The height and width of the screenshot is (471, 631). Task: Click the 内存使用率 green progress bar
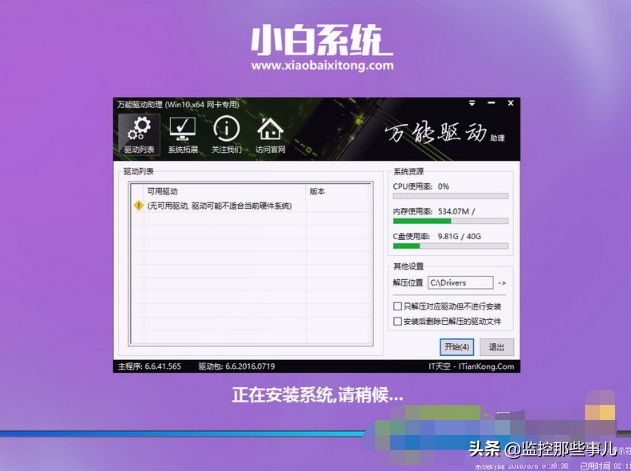coord(451,221)
